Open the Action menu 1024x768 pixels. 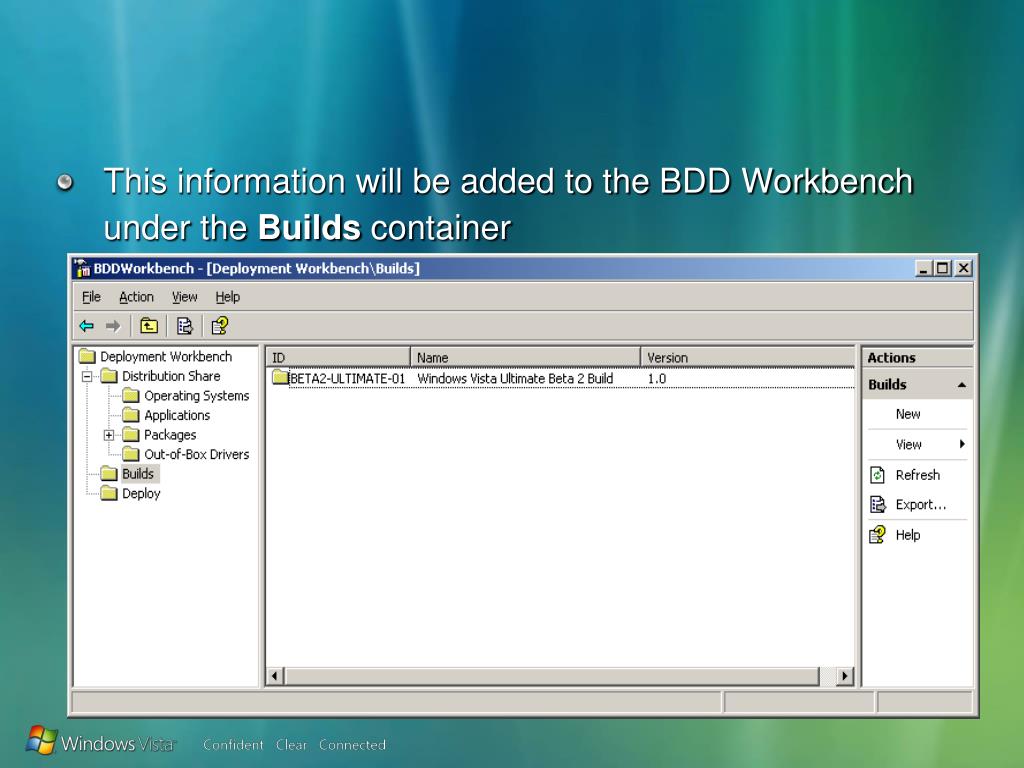(136, 297)
